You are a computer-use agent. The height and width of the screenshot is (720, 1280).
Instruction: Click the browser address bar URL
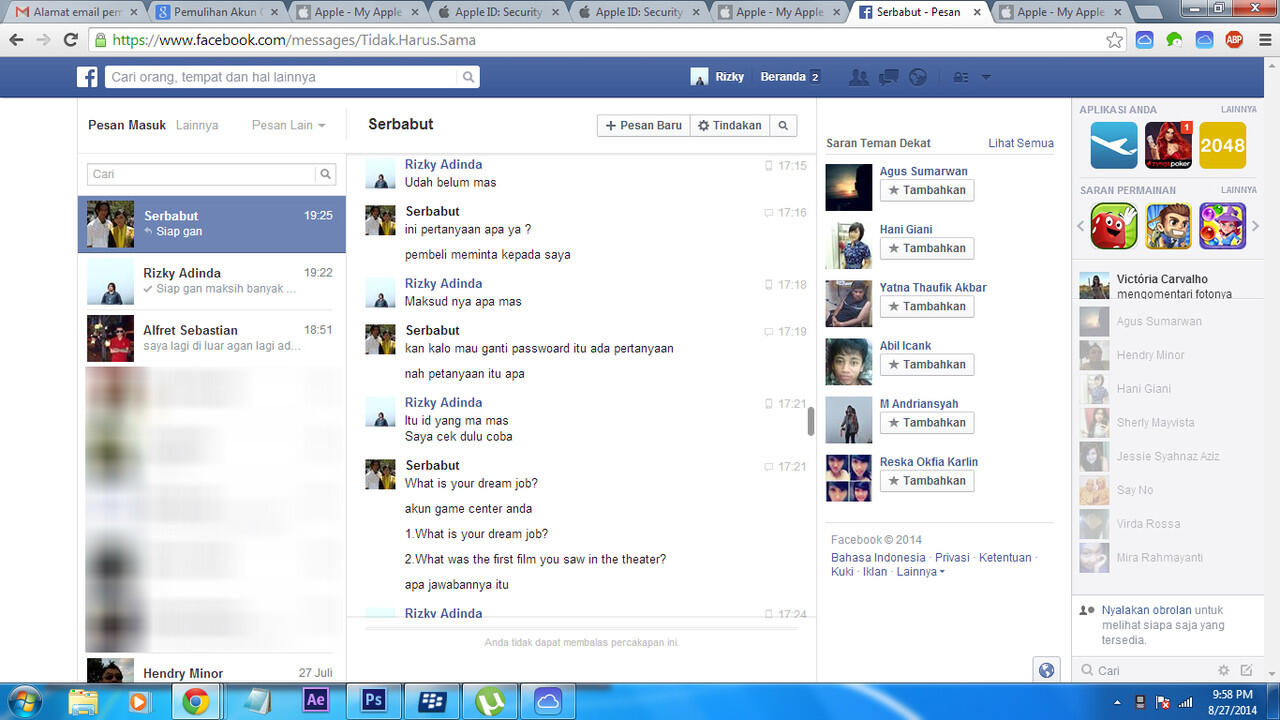pos(294,40)
